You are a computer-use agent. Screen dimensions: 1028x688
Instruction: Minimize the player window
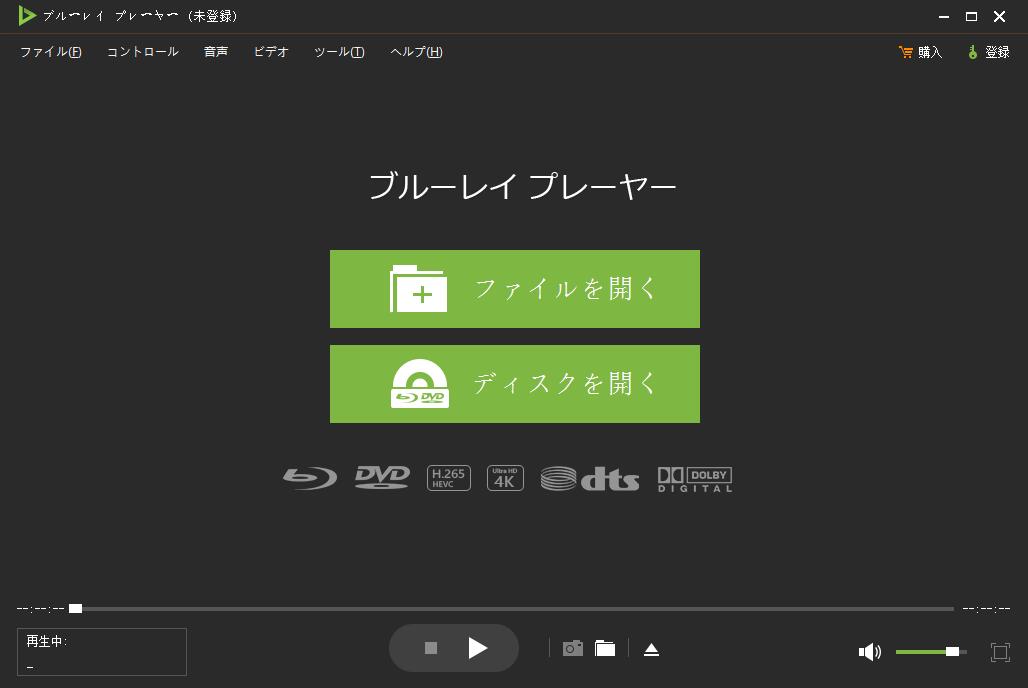tap(944, 16)
